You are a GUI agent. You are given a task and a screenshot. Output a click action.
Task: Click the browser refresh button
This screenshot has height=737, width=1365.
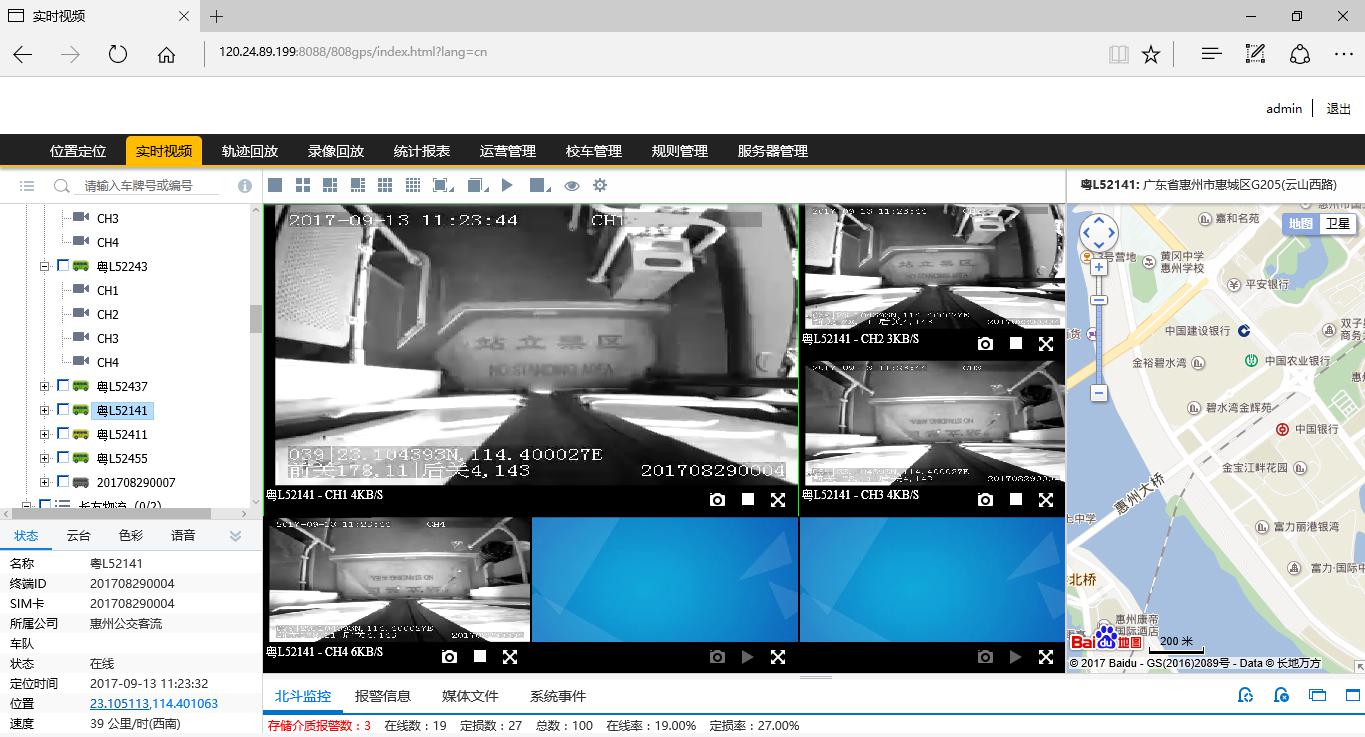pyautogui.click(x=118, y=54)
